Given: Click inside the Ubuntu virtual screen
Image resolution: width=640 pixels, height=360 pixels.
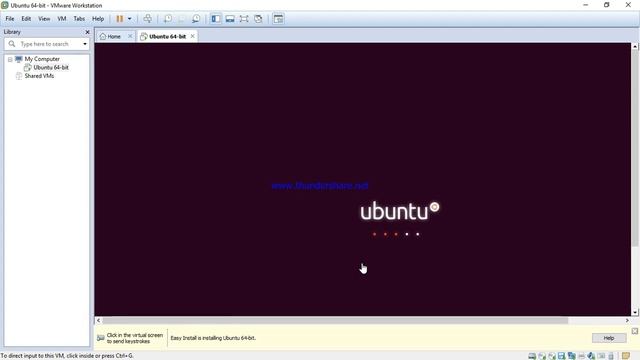Looking at the screenshot, I should pyautogui.click(x=362, y=179).
